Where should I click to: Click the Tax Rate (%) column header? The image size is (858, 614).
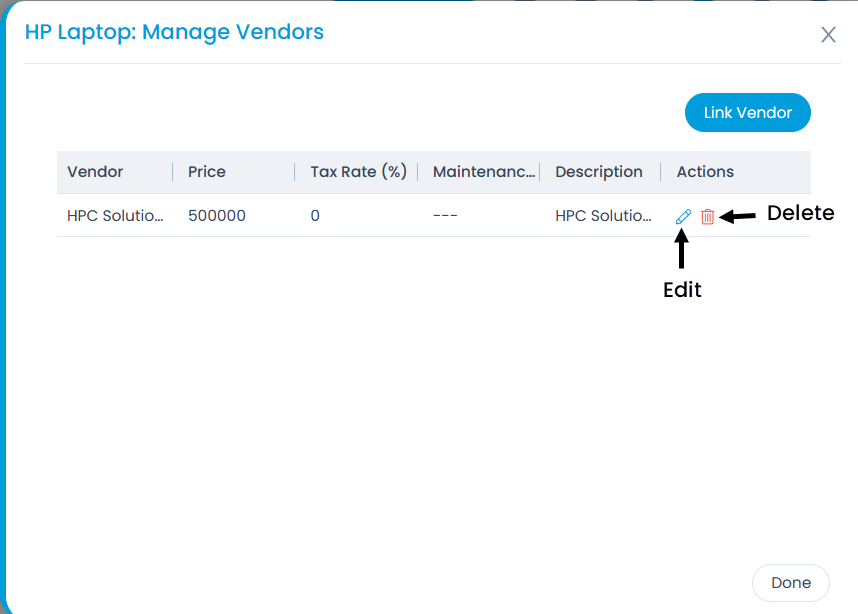[x=358, y=171]
